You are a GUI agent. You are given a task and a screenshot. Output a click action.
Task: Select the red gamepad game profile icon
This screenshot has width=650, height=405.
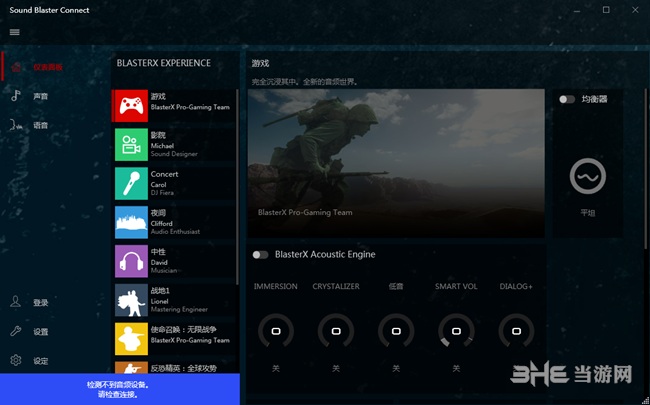131,106
